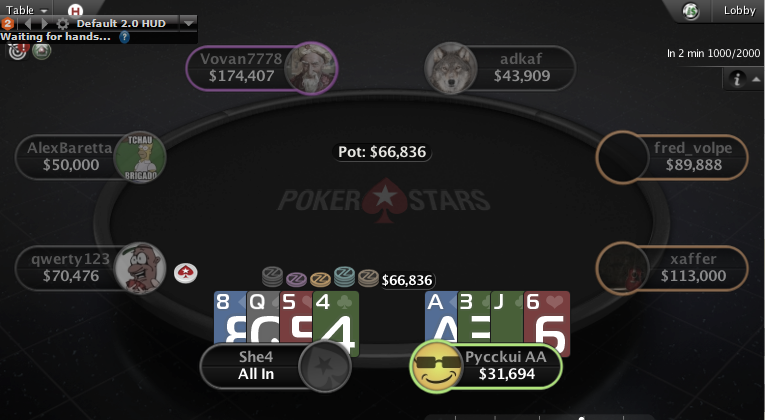Viewport: 765px width, 420px height.
Task: Click the Pycckui AA smiley avatar
Action: pyautogui.click(x=437, y=367)
